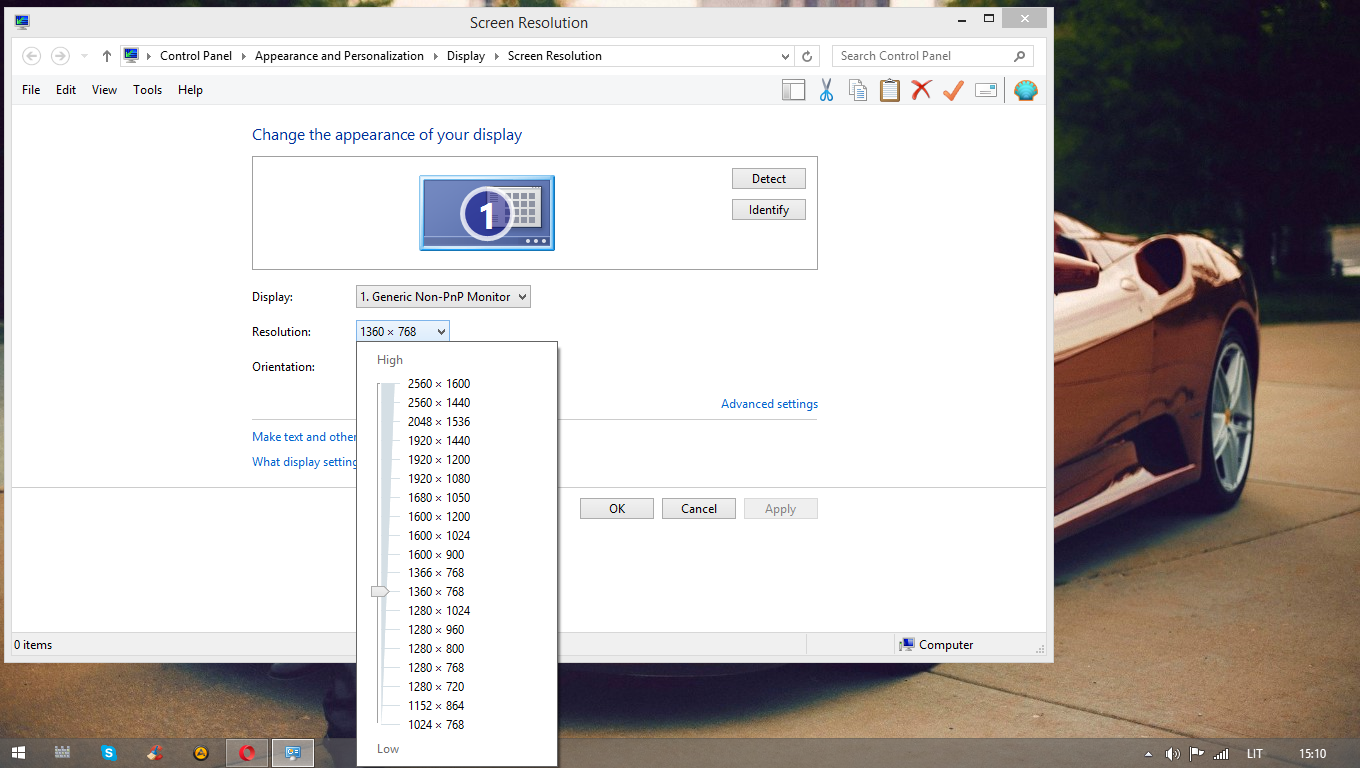This screenshot has height=768, width=1360.
Task: Click the Identify button
Action: [x=769, y=210]
